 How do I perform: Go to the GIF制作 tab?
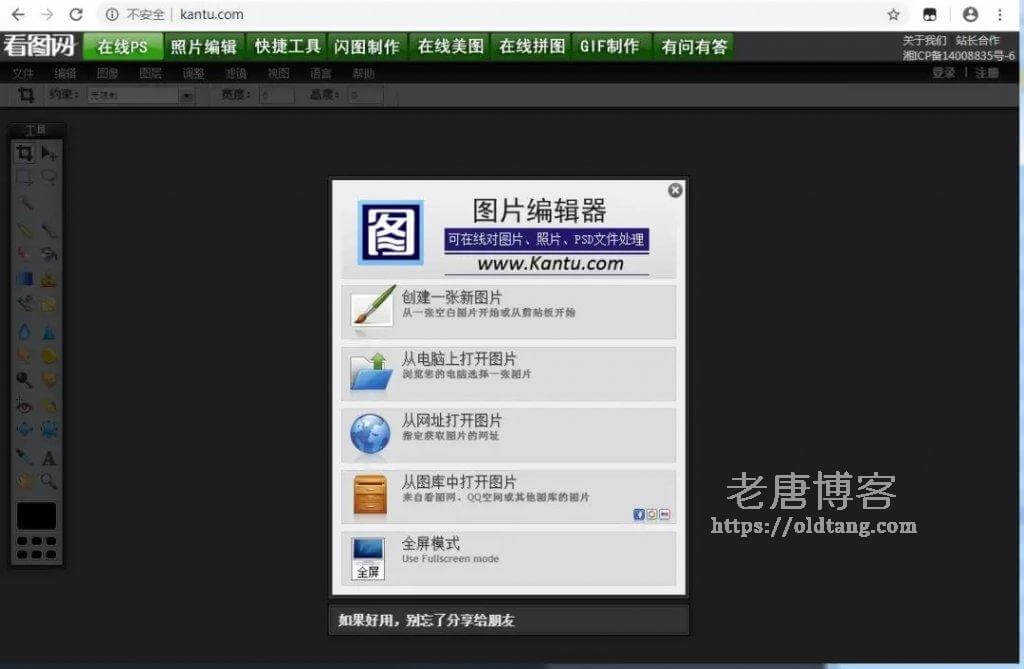[x=609, y=46]
